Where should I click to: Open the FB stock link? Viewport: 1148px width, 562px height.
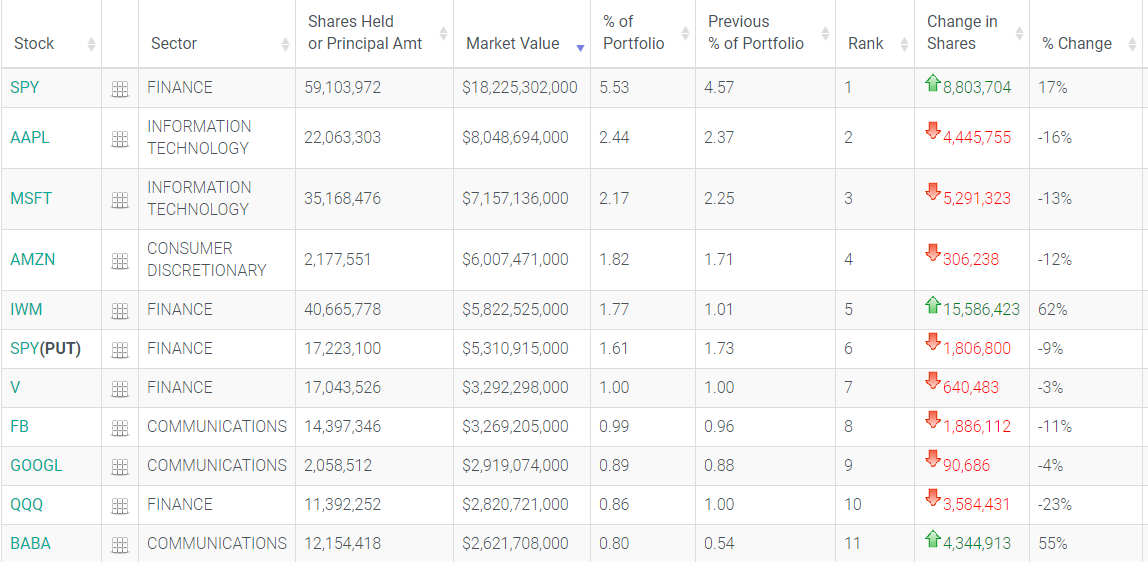pyautogui.click(x=20, y=427)
